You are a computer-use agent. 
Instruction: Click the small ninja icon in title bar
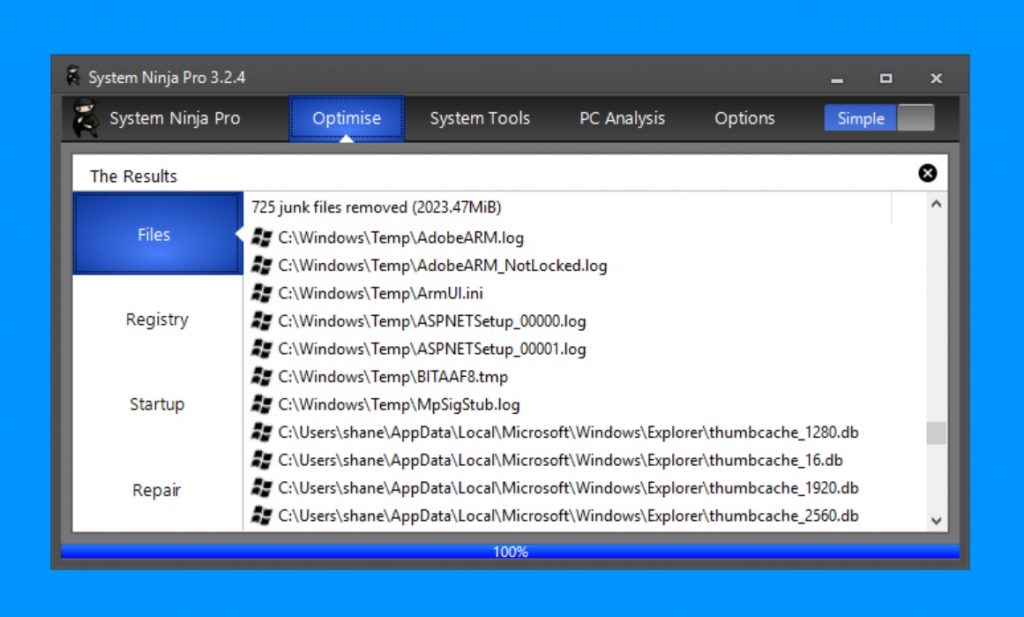coord(73,77)
